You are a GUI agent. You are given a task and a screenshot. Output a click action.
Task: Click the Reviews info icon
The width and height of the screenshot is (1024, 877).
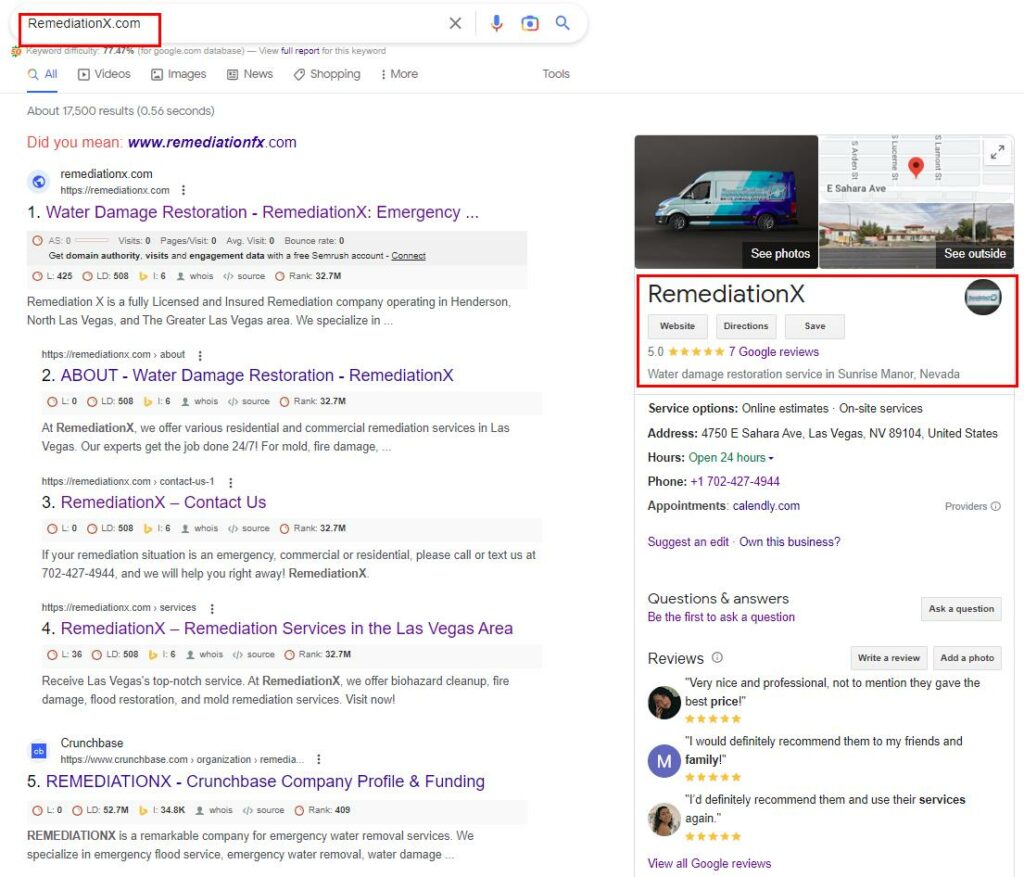(x=717, y=658)
